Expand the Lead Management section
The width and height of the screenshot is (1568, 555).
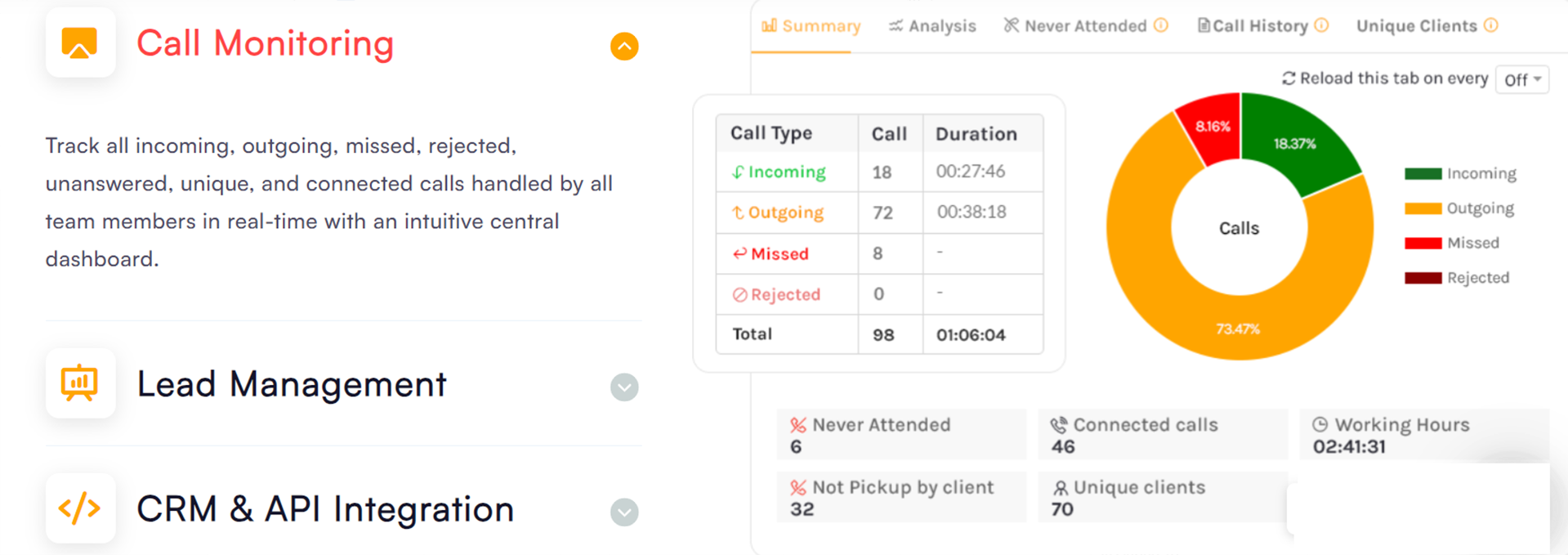[x=624, y=387]
